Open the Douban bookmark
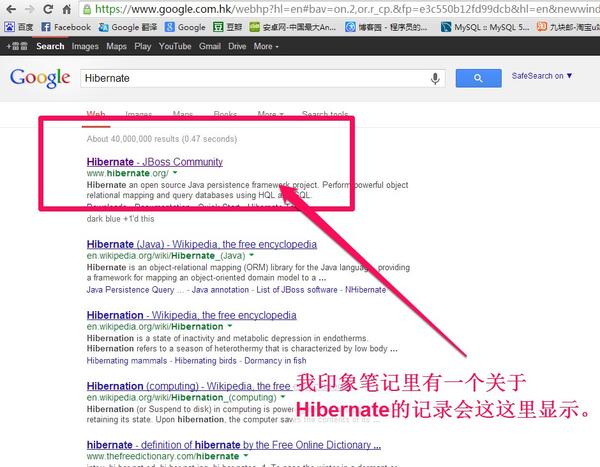The height and width of the screenshot is (467, 600). 227,27
